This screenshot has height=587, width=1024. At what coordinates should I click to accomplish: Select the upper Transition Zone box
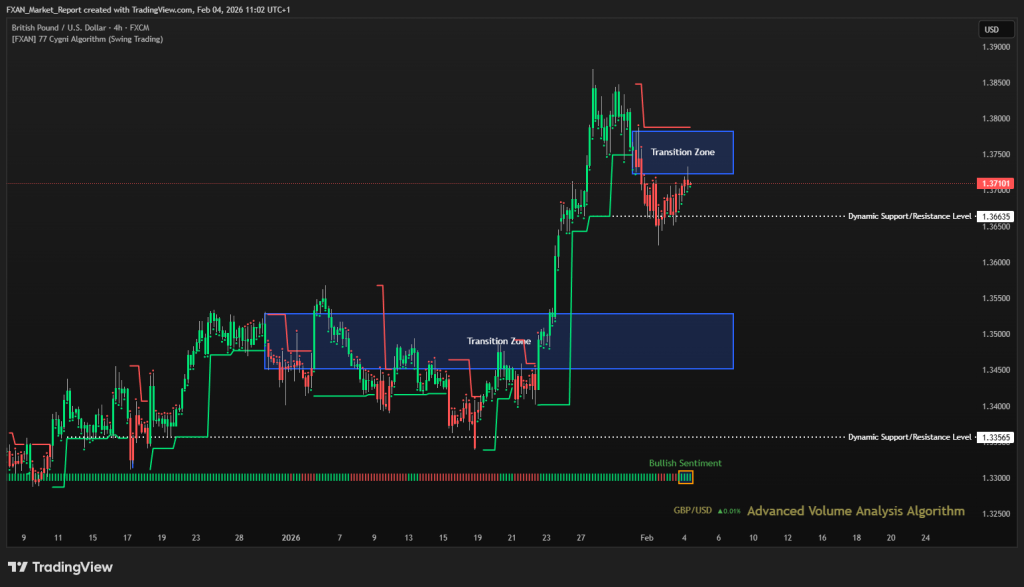point(683,152)
